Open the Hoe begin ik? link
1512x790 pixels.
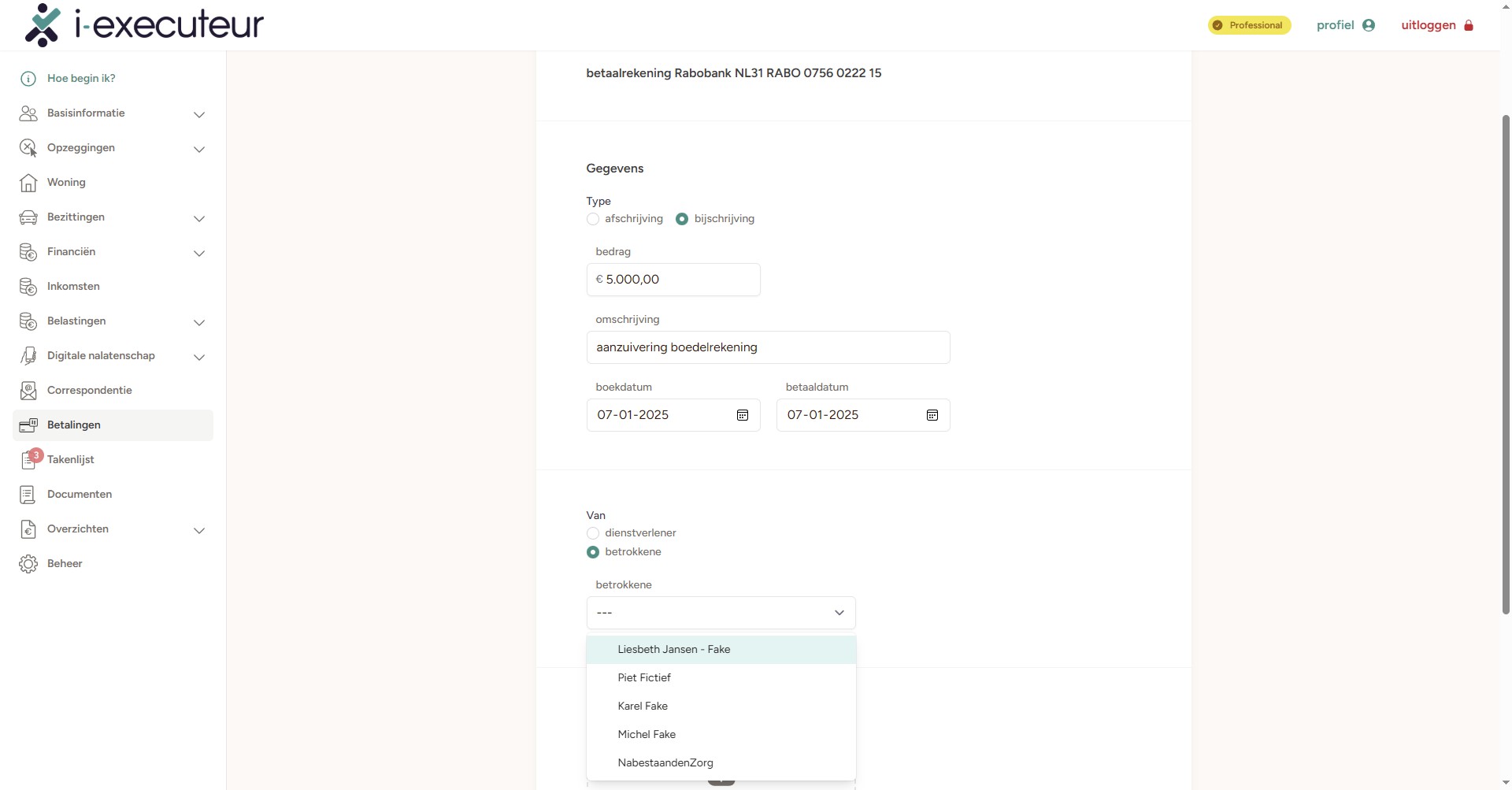tap(81, 79)
